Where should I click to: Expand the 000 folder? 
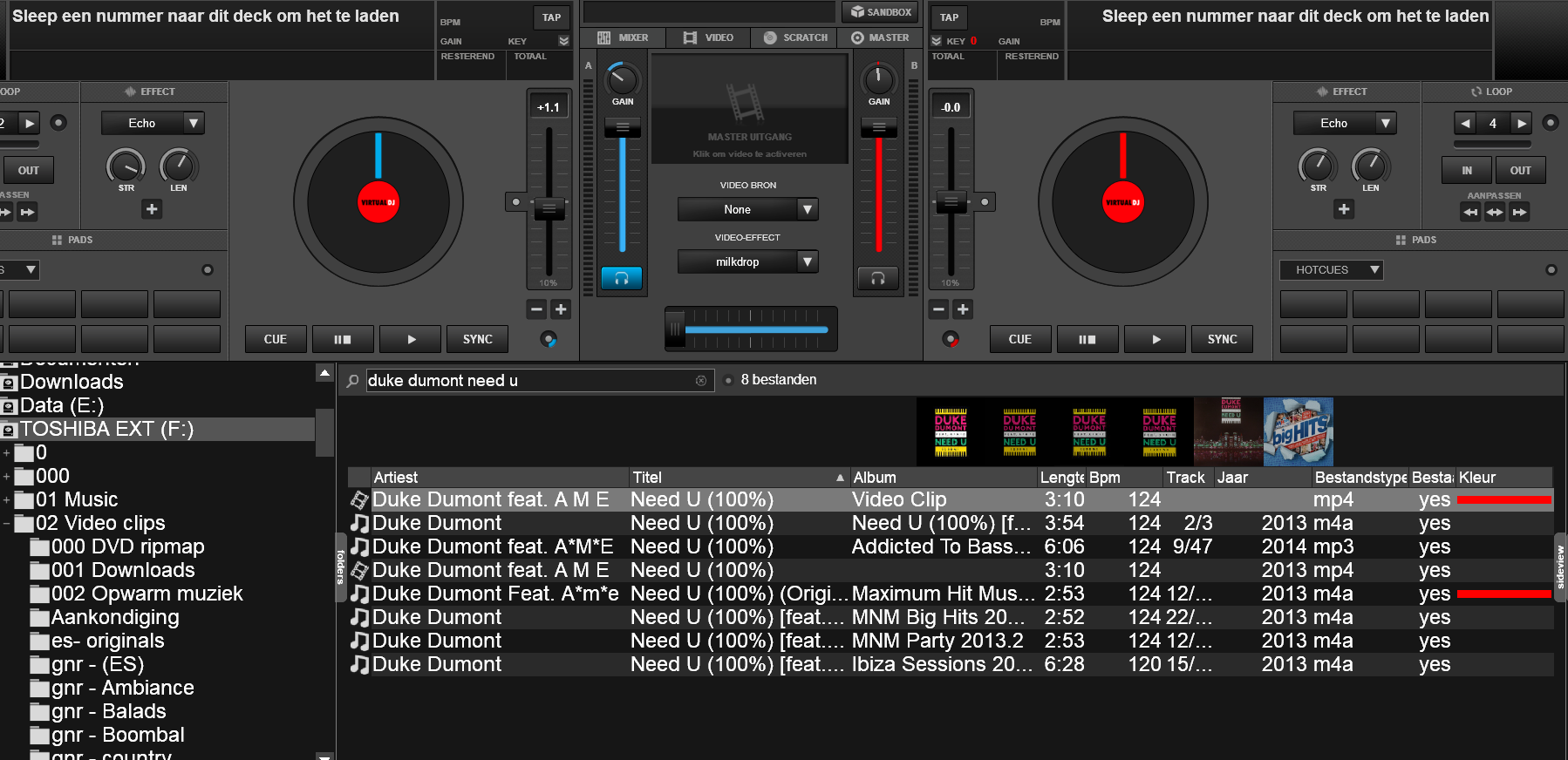pos(7,477)
